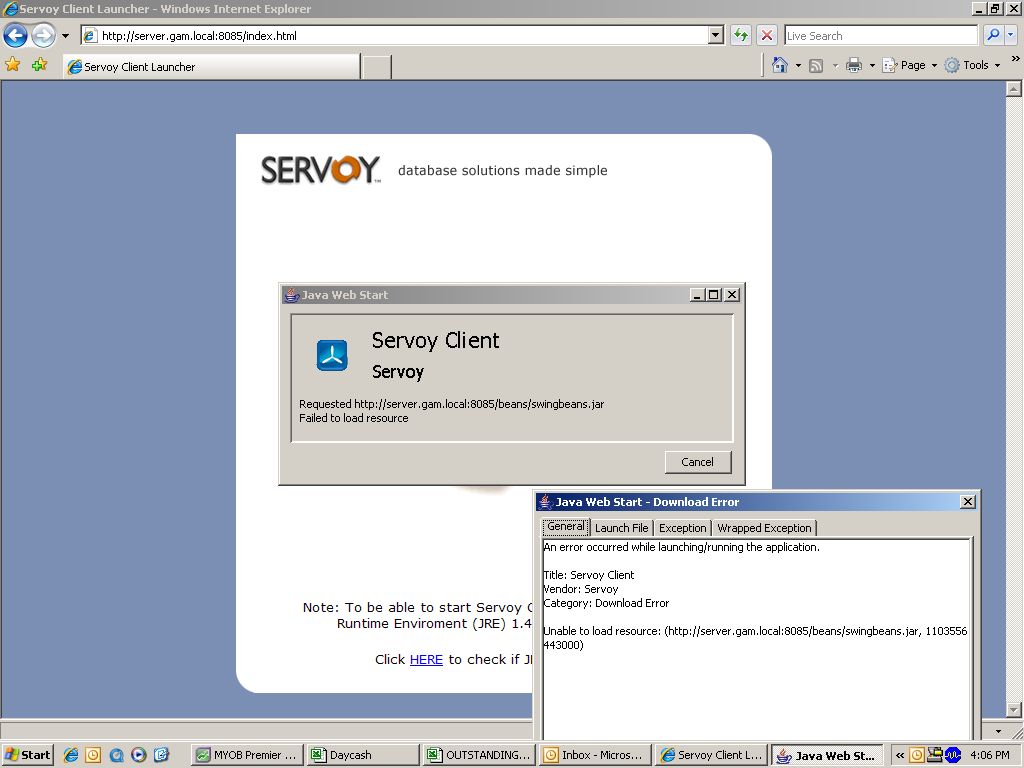
Task: Click the red Stop loading icon
Action: 767,35
